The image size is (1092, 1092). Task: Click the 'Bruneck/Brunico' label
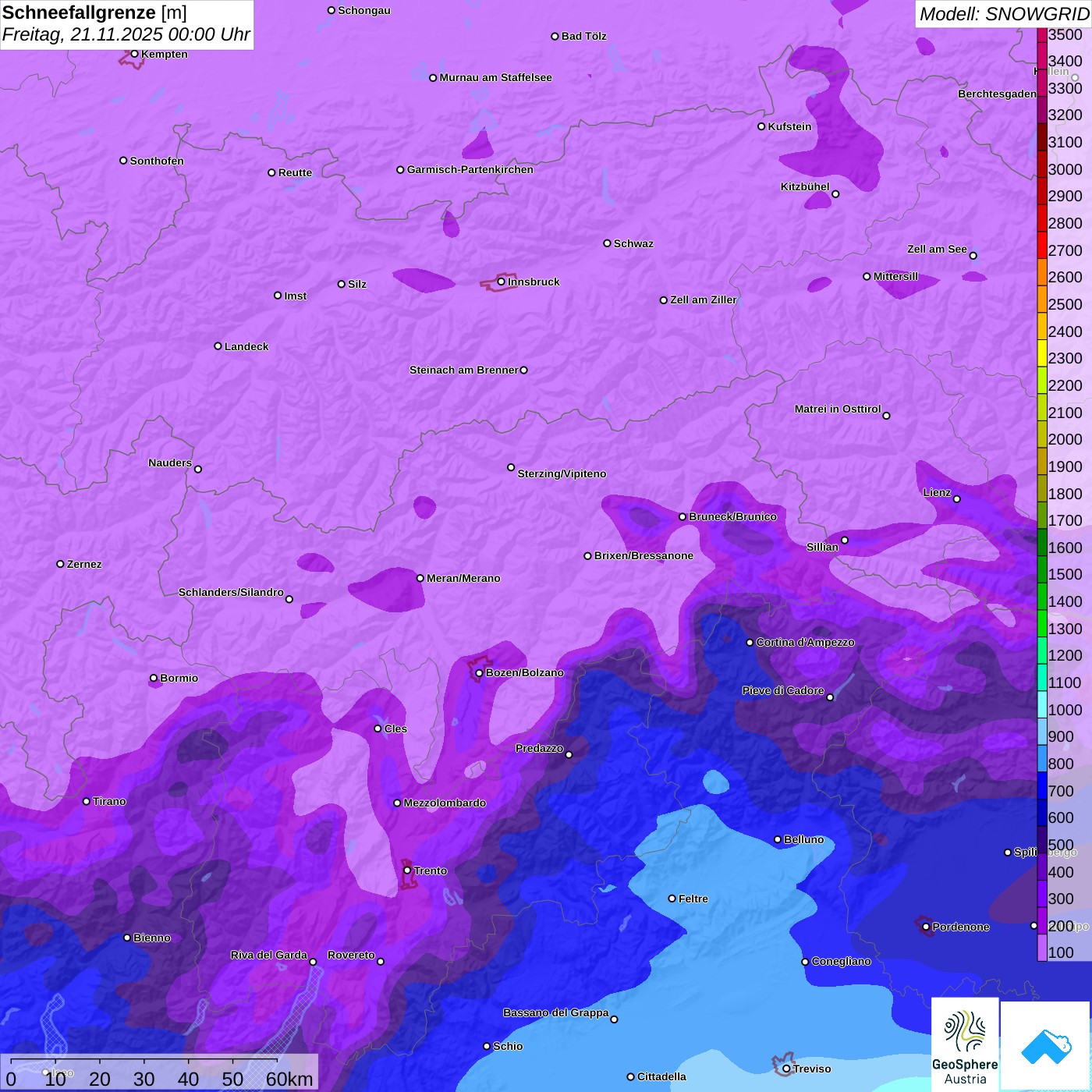coord(732,516)
